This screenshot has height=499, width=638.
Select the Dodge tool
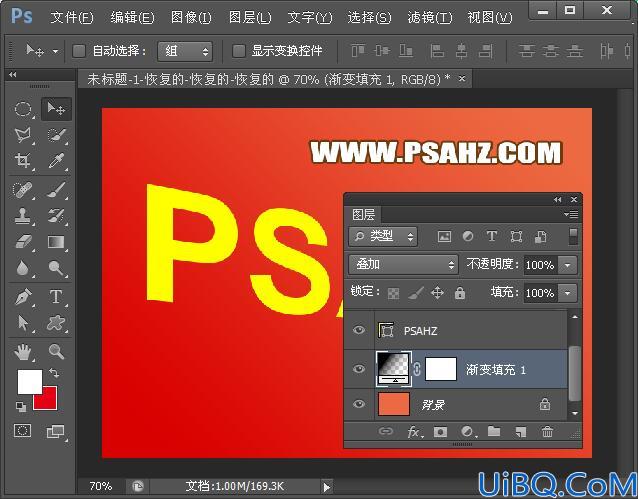(x=56, y=267)
